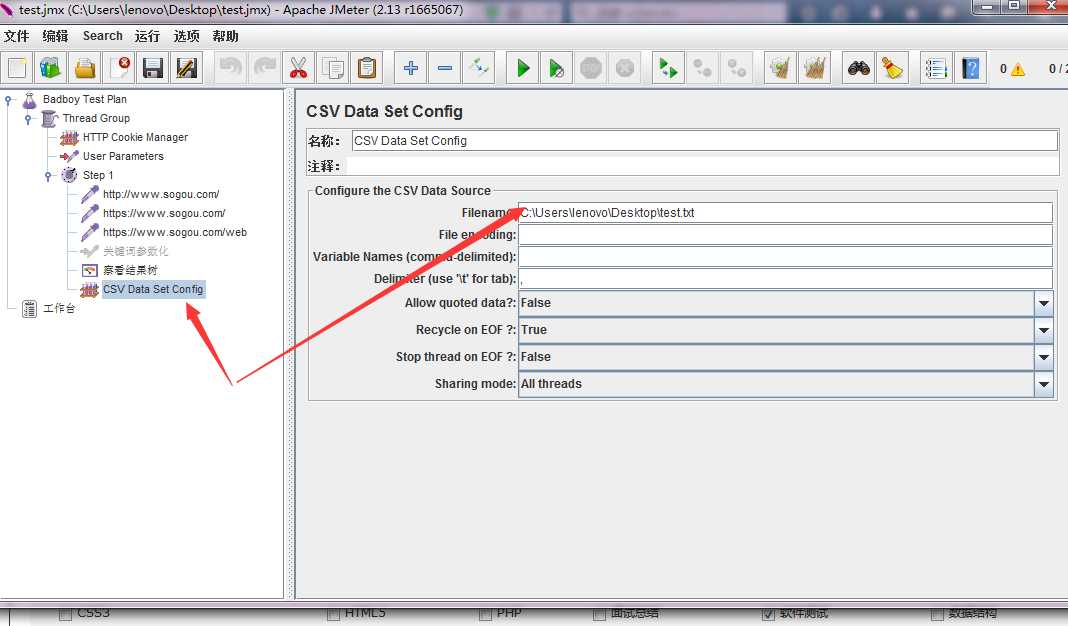
Task: Click the 注释 comment field
Action: [702, 166]
